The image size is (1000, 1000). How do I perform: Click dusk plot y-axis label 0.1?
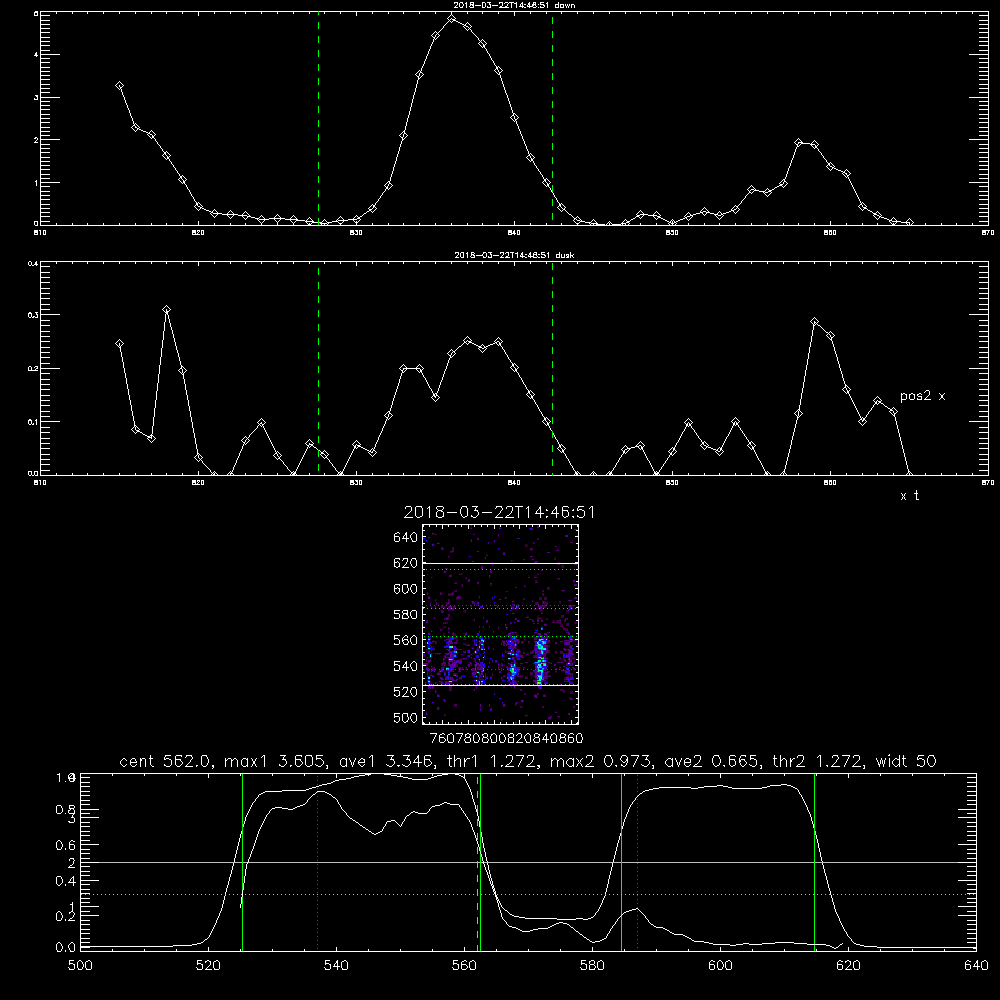tap(32, 422)
